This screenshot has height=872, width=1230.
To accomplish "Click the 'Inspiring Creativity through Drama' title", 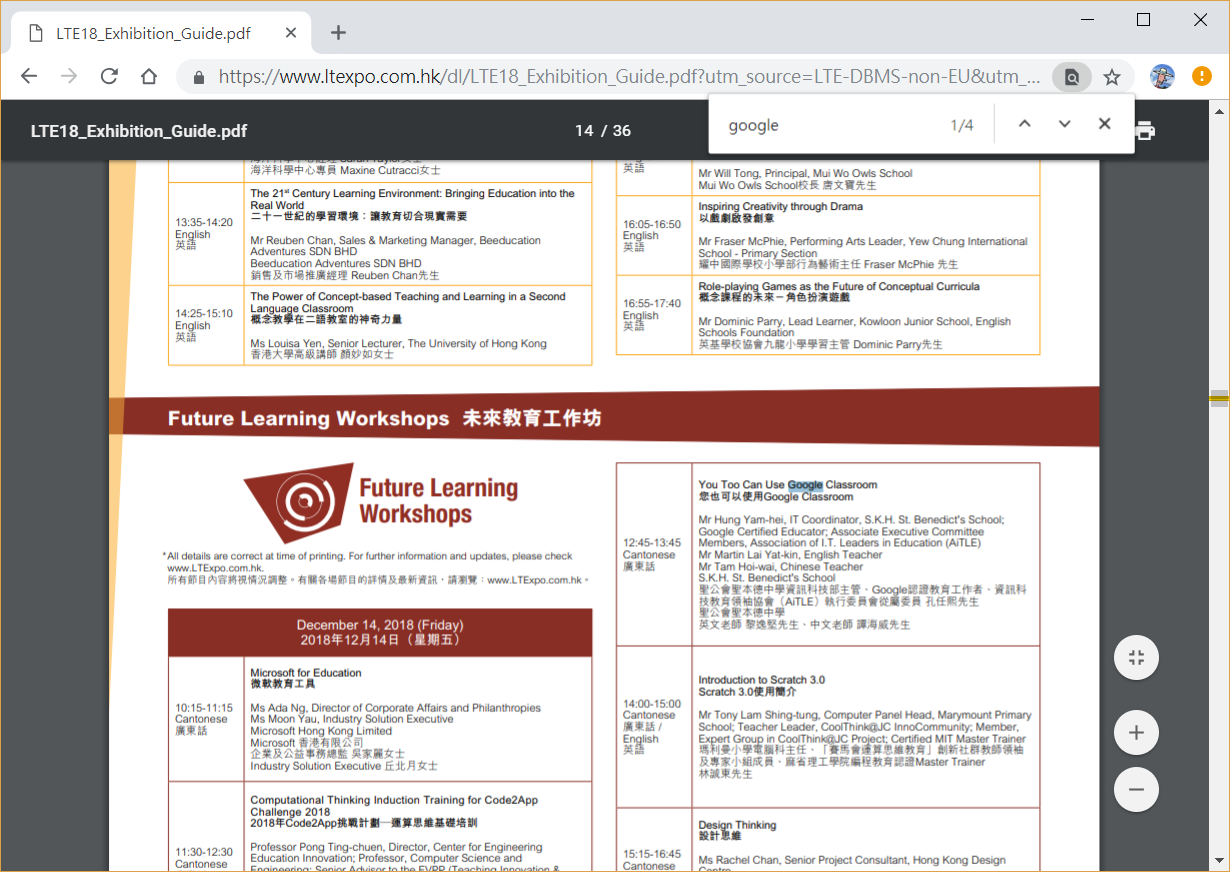I will [x=781, y=207].
